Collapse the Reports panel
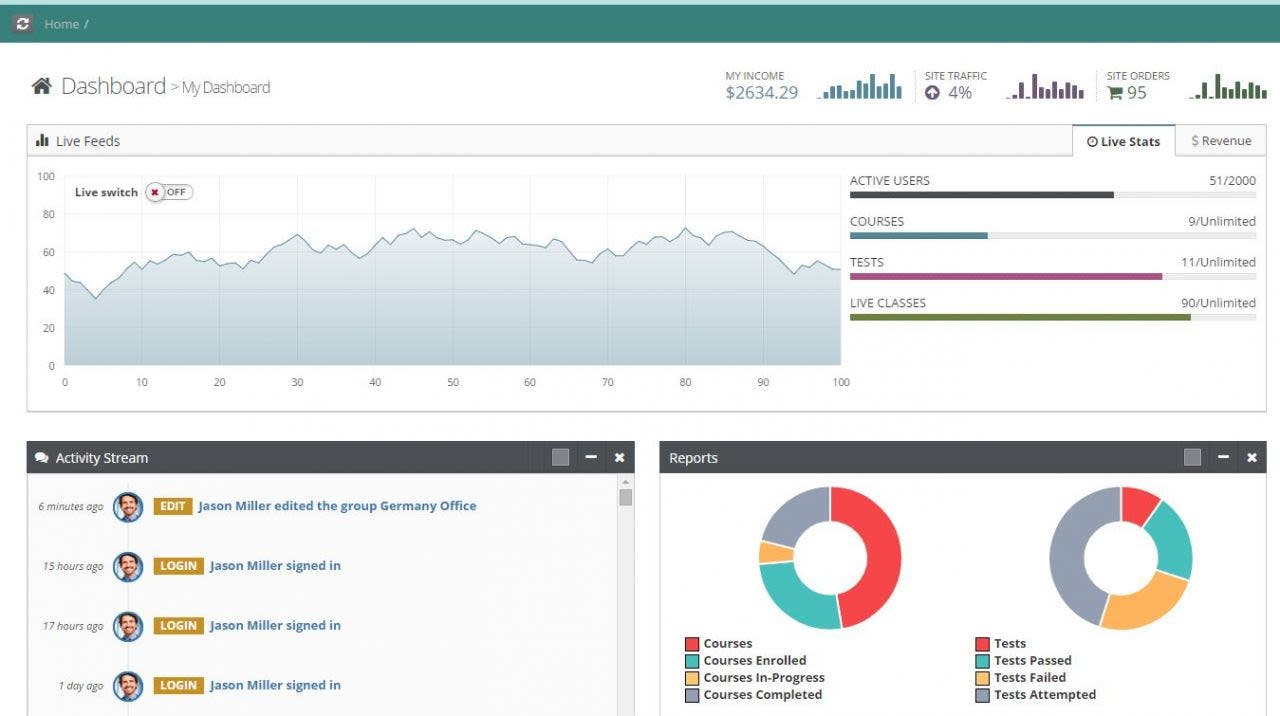Image resolution: width=1280 pixels, height=716 pixels. [1223, 456]
